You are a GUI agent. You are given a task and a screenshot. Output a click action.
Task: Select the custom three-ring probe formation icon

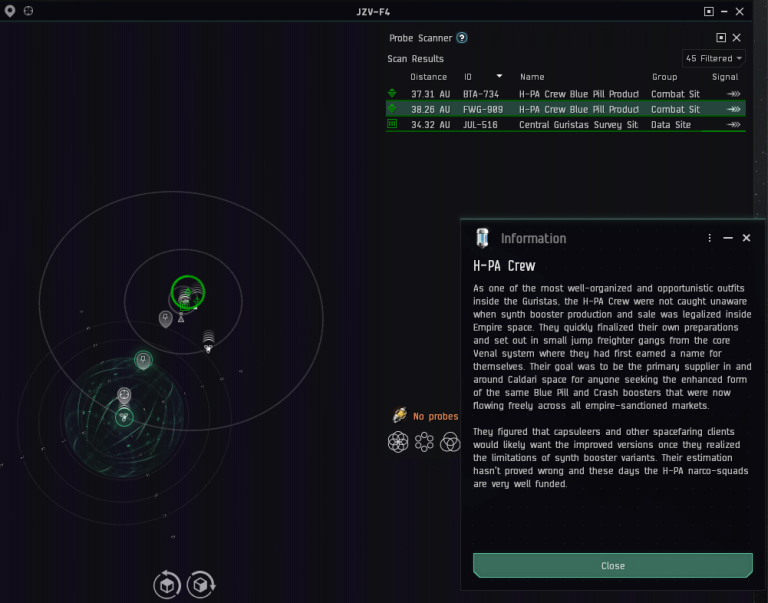pos(450,442)
